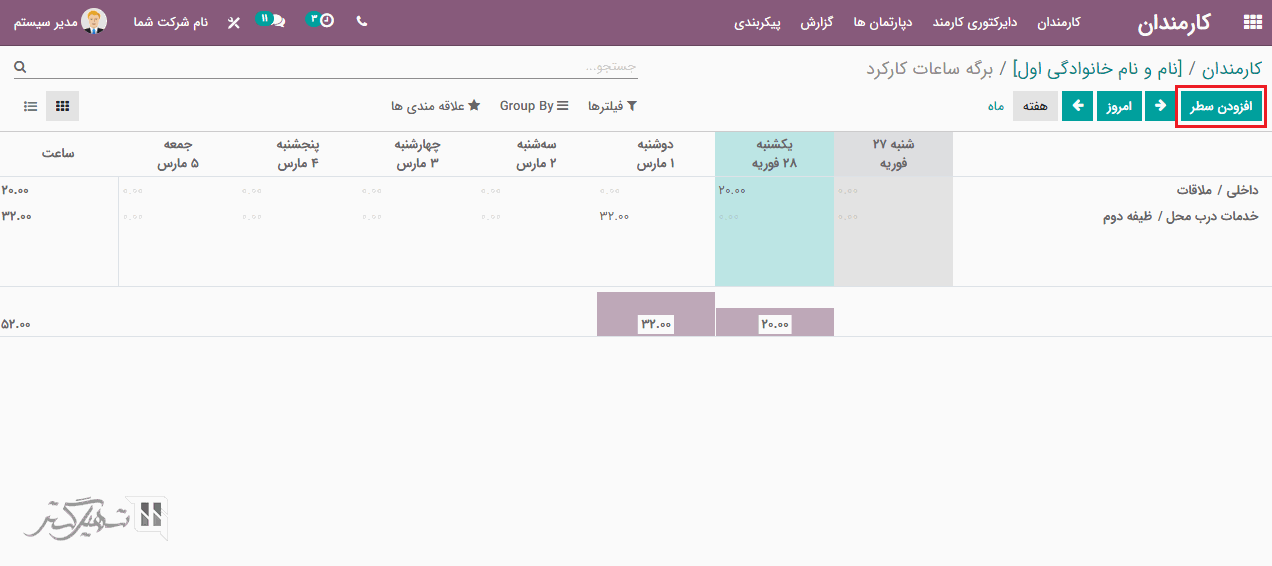Select the ماه (month) range
The height and width of the screenshot is (566, 1272).
tap(996, 106)
